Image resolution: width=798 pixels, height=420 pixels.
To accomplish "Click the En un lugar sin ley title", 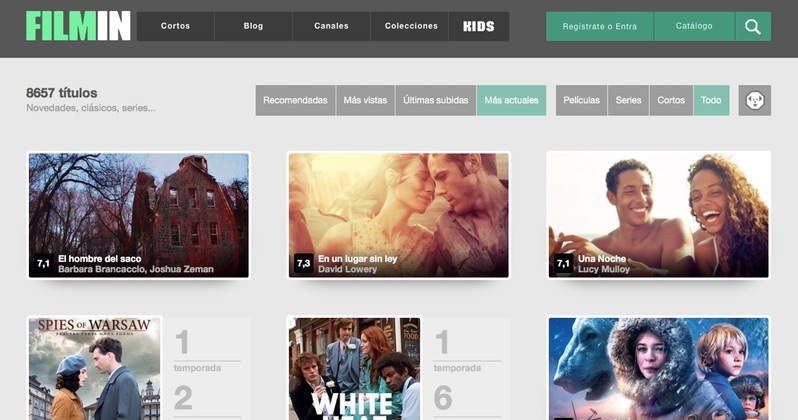I will click(358, 259).
